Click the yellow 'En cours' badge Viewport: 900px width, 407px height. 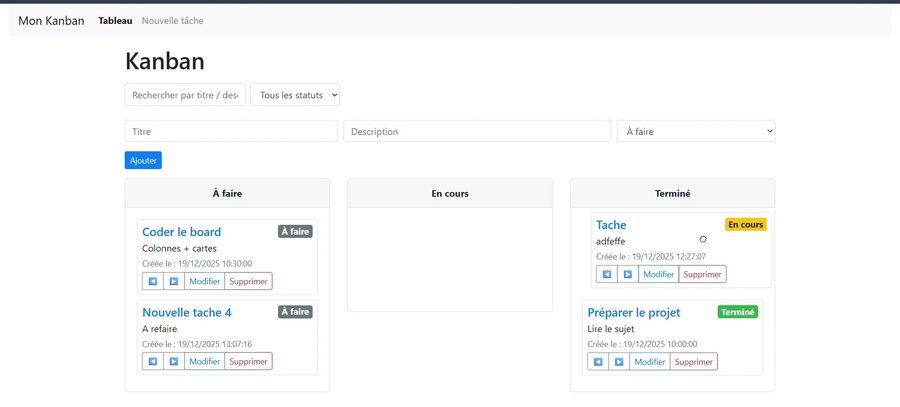[x=746, y=224]
